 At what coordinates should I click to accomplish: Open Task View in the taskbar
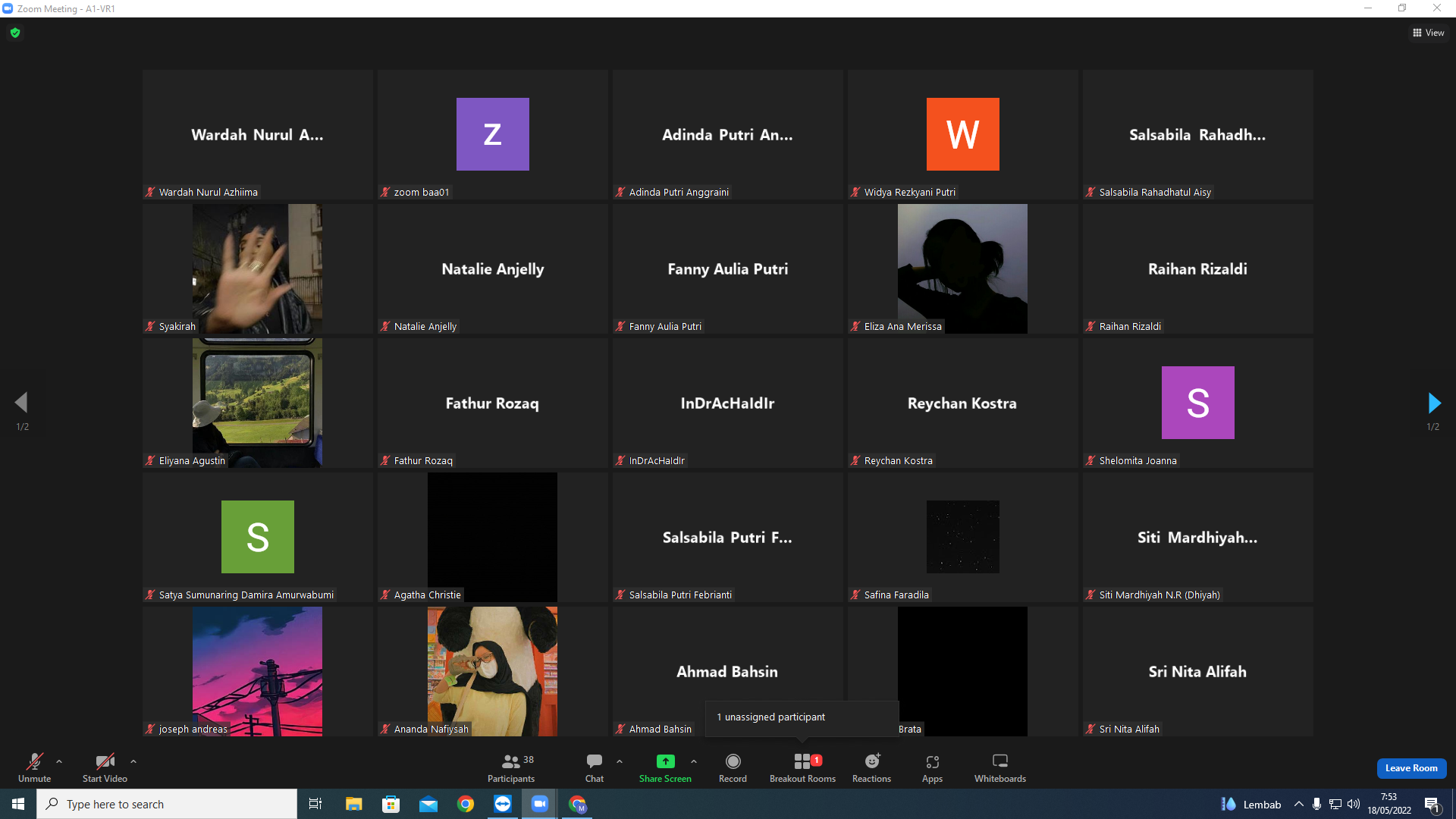(315, 804)
